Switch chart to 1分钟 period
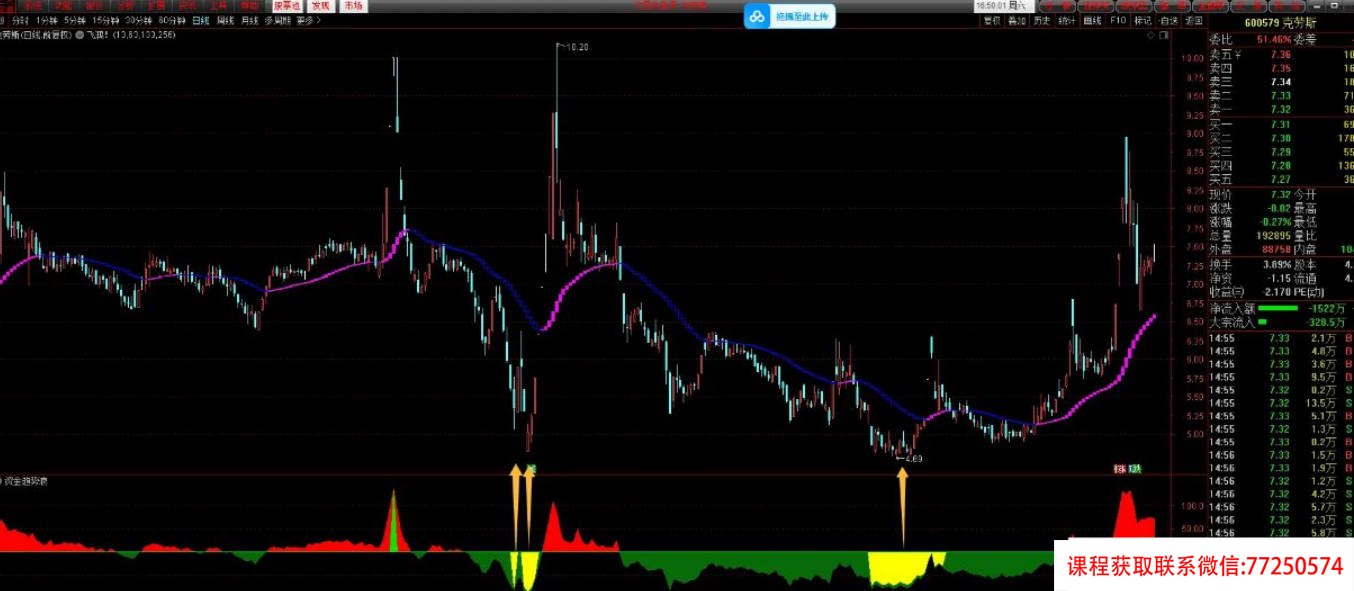This screenshot has height=591, width=1354. (x=46, y=20)
